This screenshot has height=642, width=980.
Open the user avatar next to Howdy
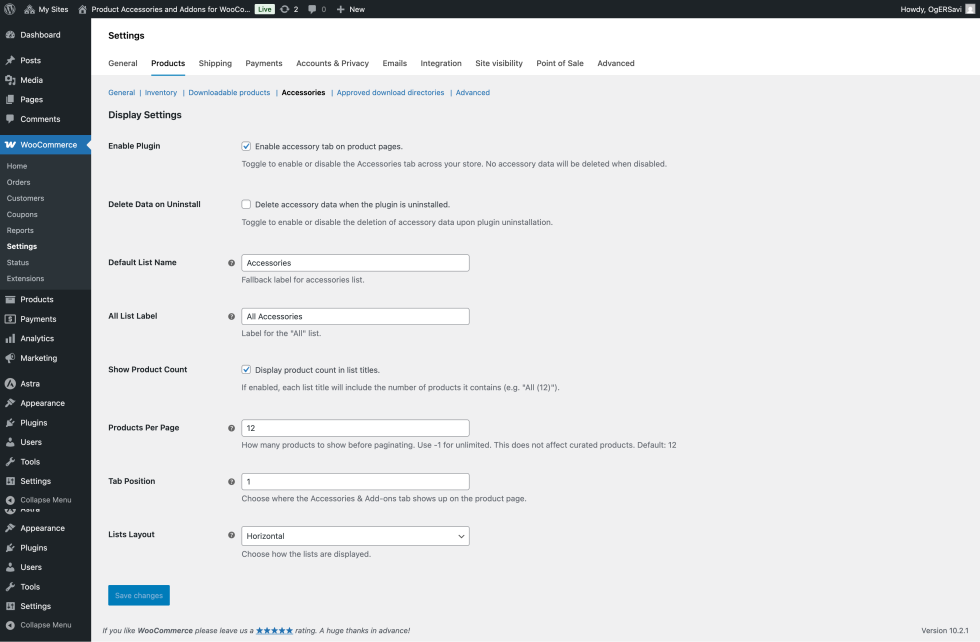pos(970,9)
